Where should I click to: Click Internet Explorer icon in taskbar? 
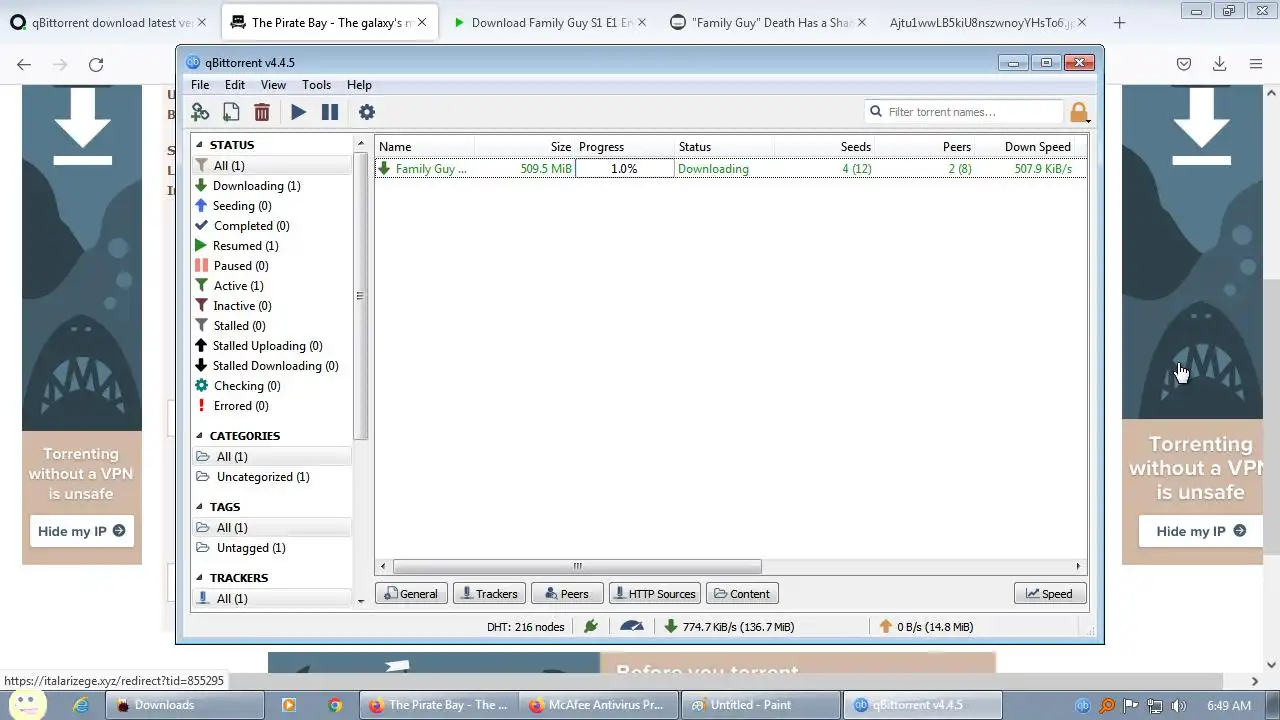82,705
